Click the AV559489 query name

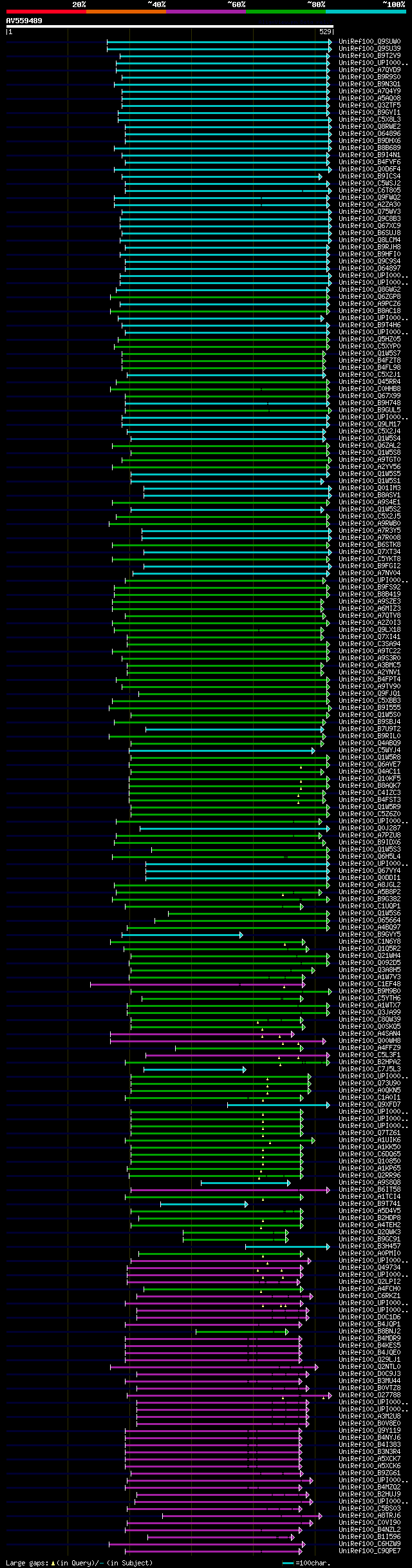pyautogui.click(x=24, y=21)
